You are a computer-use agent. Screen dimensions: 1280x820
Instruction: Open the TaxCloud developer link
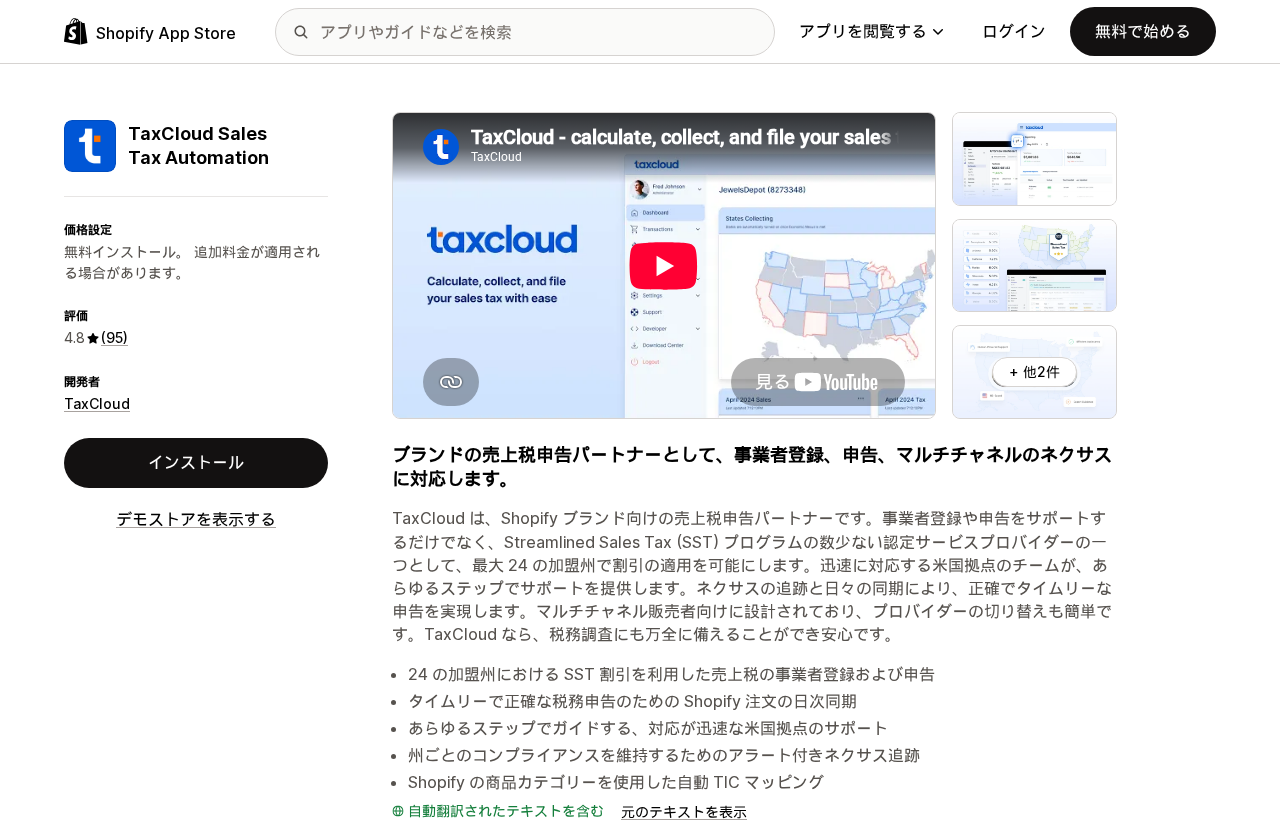(x=97, y=404)
